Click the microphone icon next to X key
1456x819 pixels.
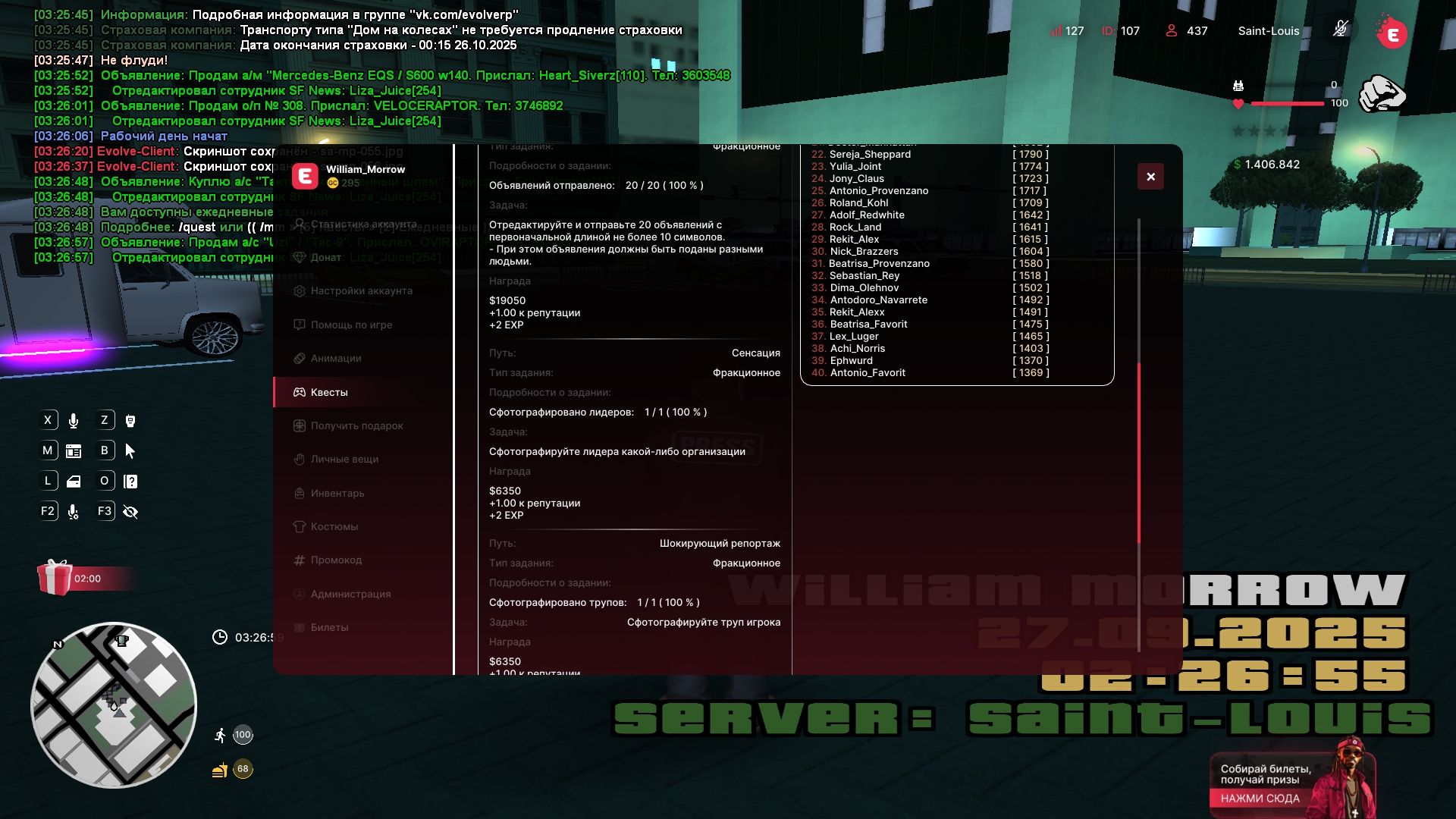74,421
